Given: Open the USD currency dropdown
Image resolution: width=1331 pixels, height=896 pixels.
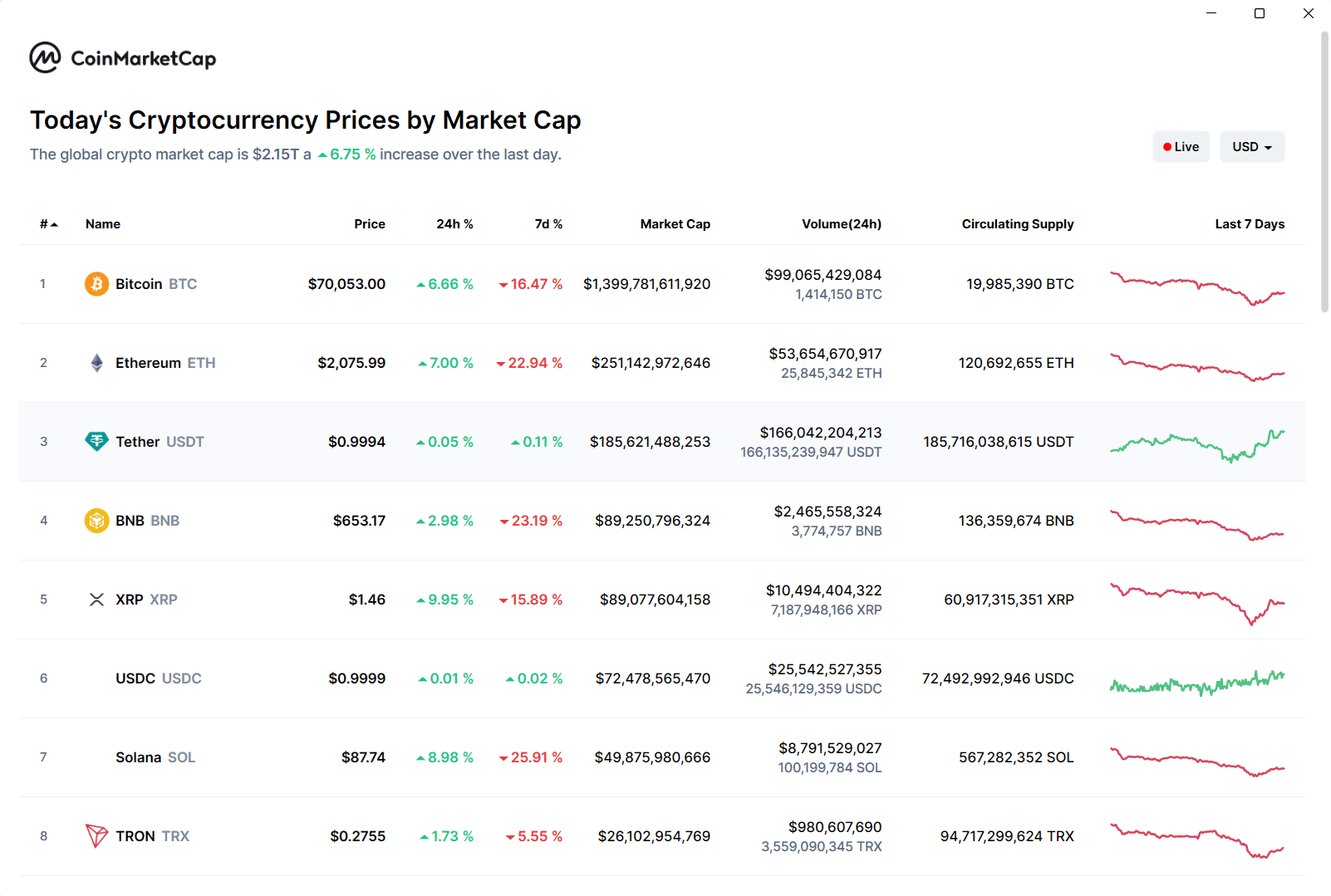Looking at the screenshot, I should tap(1251, 147).
